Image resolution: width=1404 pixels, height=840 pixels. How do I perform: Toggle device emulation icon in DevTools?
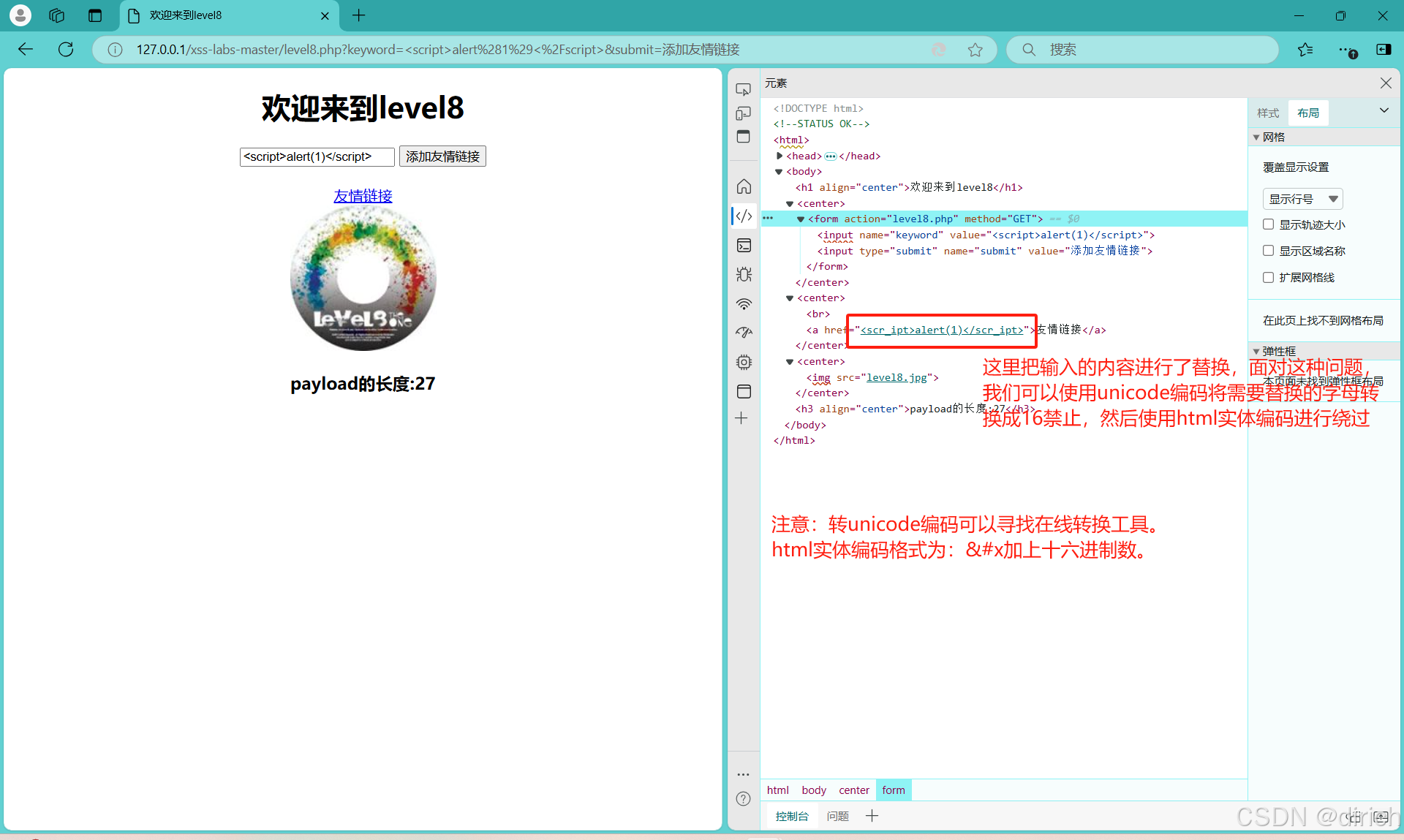coord(744,113)
